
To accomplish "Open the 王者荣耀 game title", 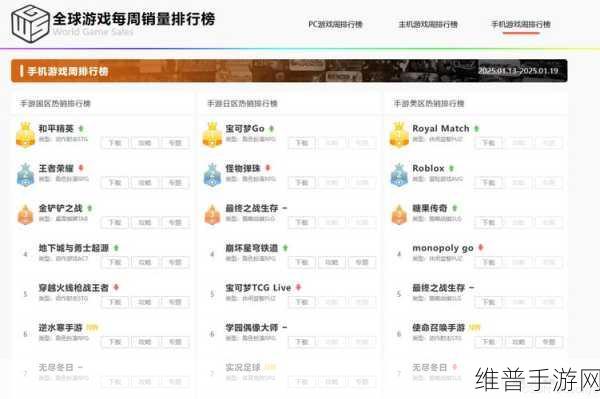I will click(56, 168).
